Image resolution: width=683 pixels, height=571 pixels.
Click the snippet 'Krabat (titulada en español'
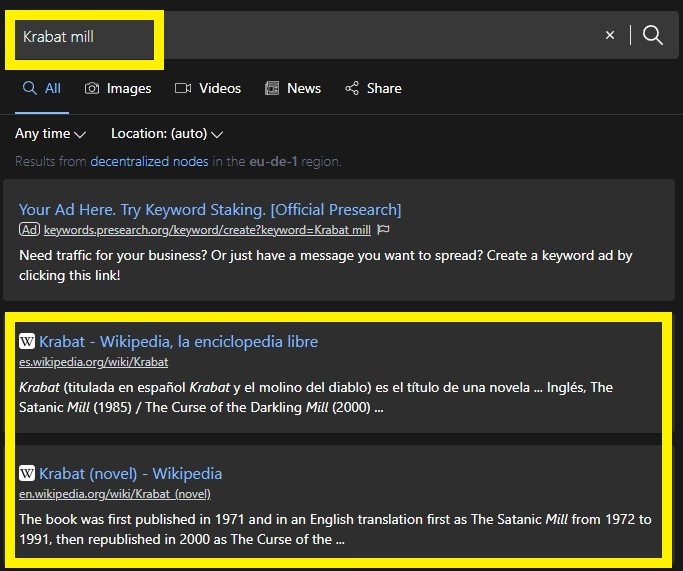point(316,397)
